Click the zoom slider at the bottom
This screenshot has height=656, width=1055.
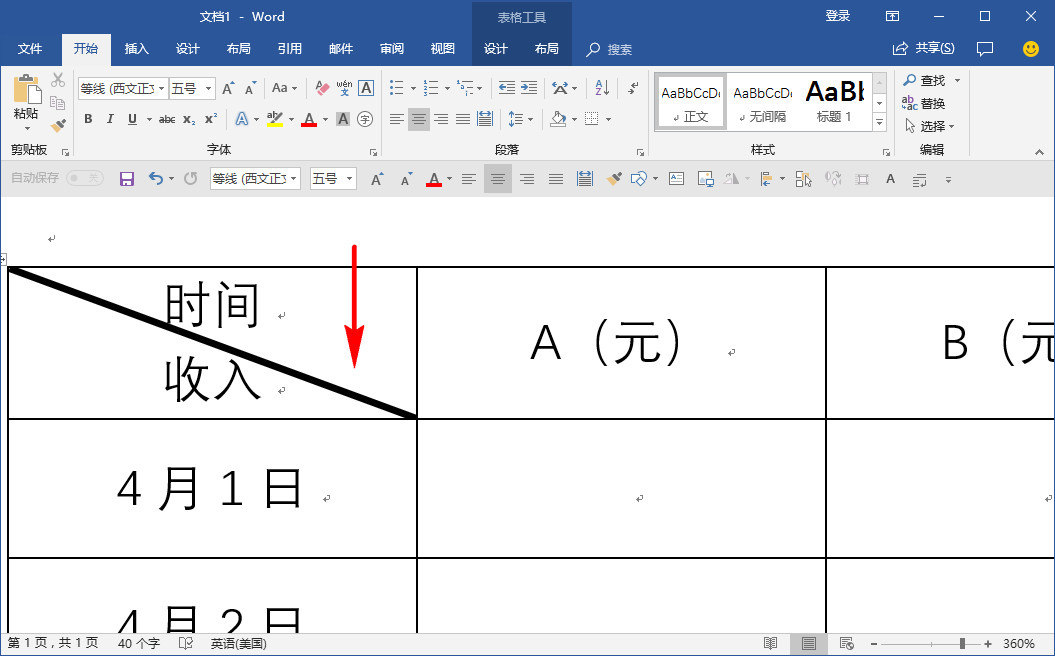click(x=960, y=643)
